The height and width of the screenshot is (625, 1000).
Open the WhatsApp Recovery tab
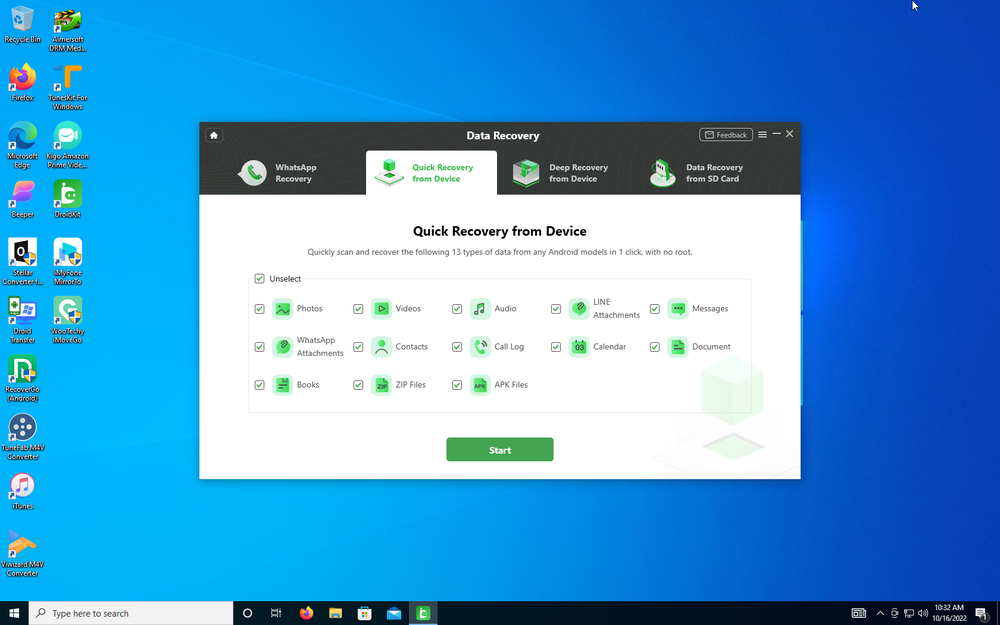click(290, 172)
